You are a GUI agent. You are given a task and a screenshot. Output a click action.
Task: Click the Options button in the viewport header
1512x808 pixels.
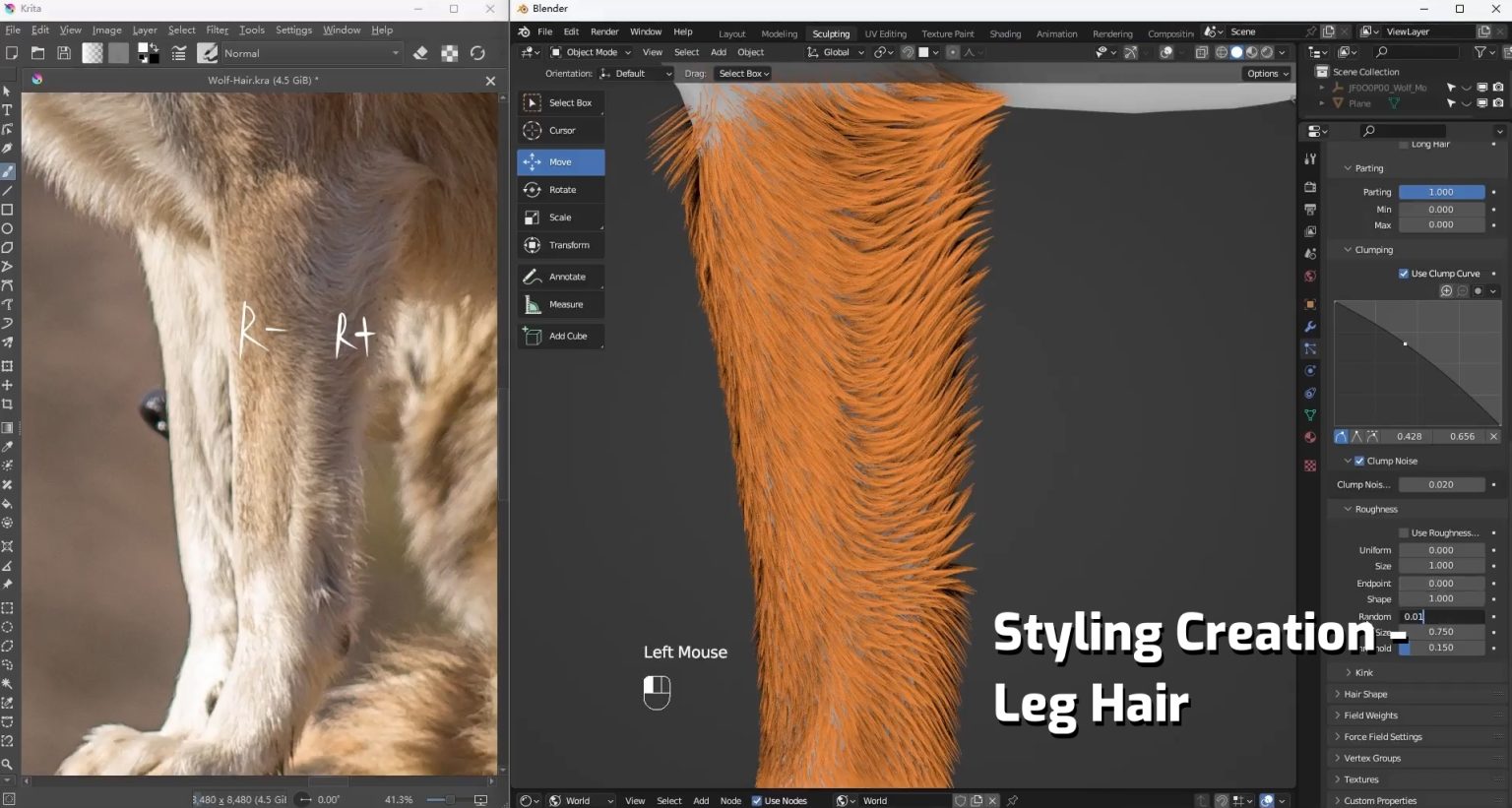click(1267, 73)
